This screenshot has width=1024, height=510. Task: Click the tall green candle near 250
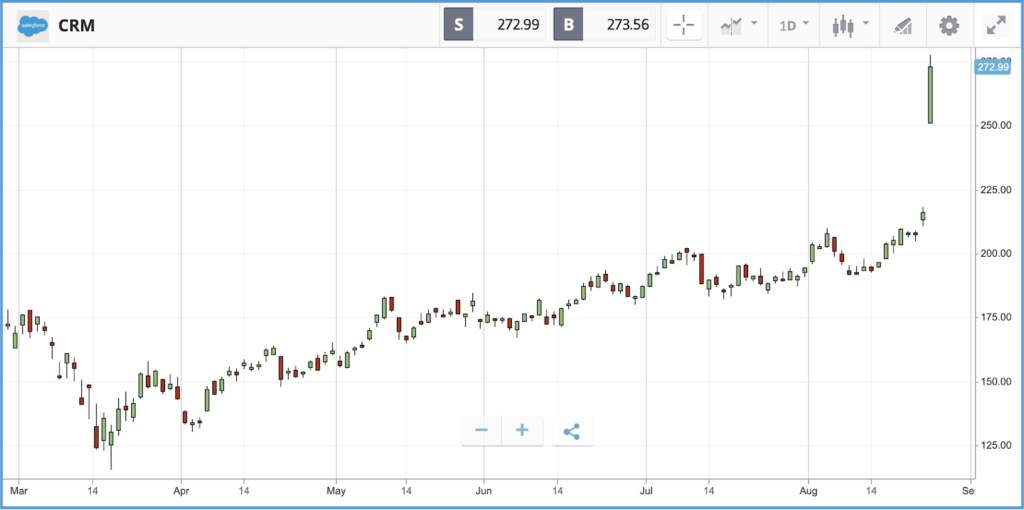[x=930, y=95]
